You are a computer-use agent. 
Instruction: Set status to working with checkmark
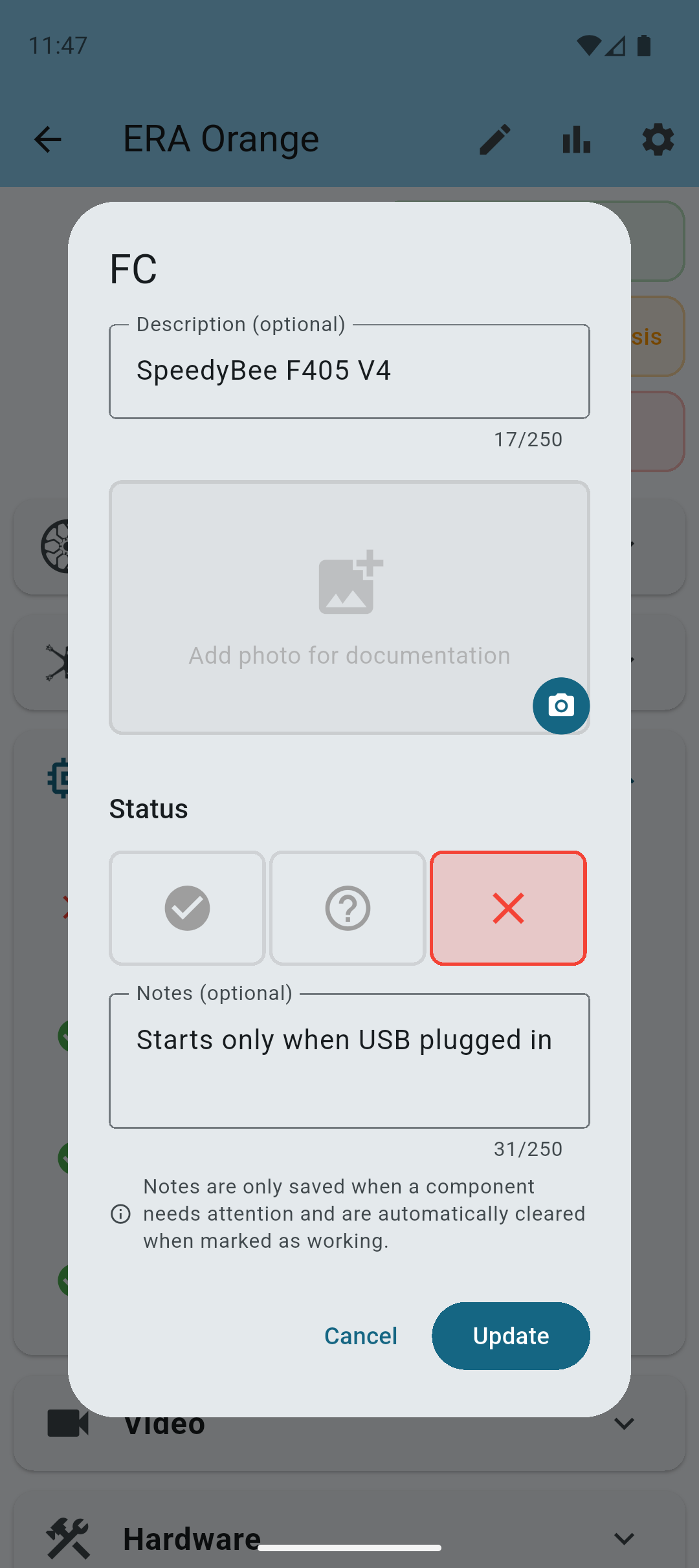pyautogui.click(x=187, y=908)
